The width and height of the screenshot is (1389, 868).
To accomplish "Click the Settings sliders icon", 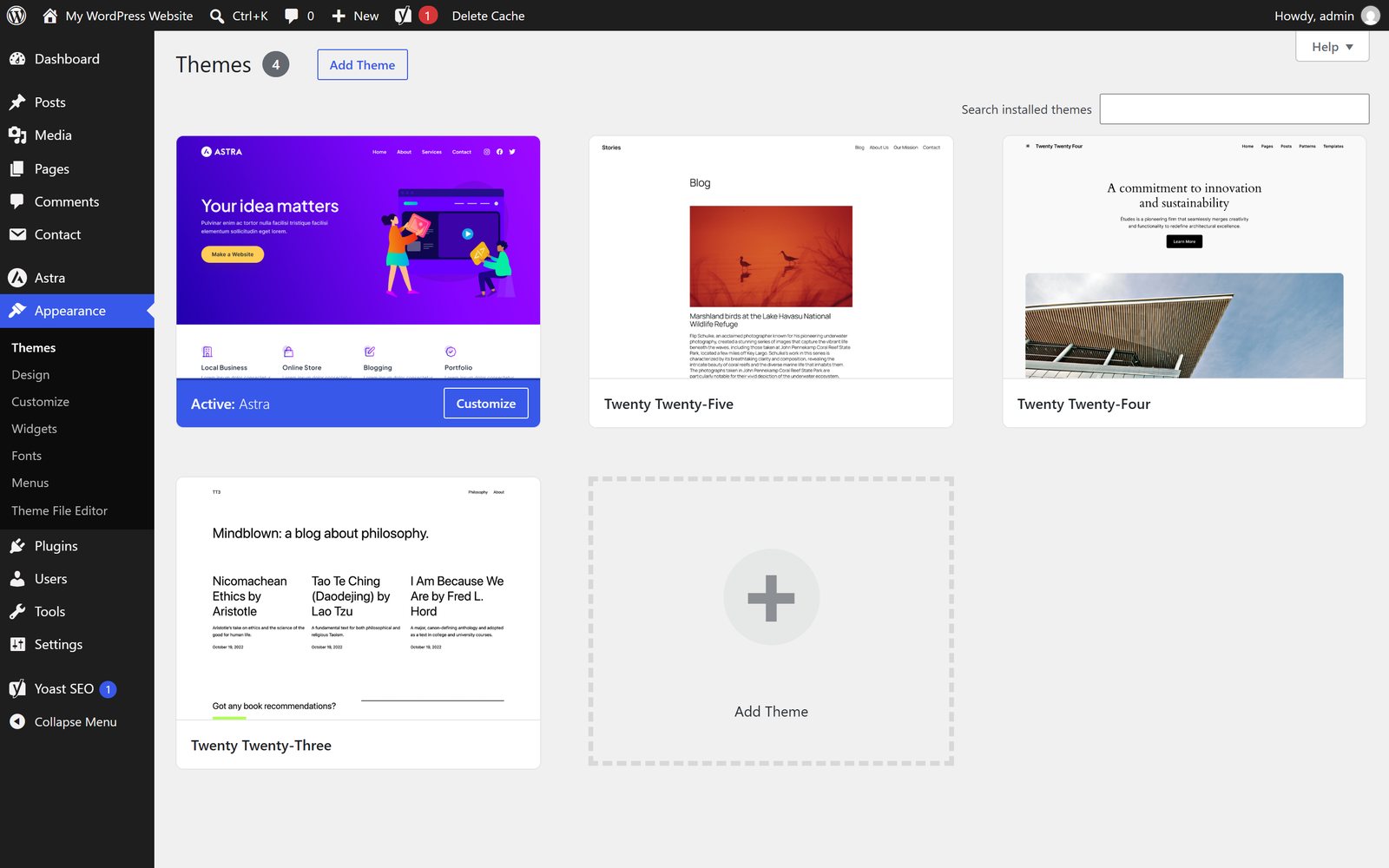I will pyautogui.click(x=17, y=645).
